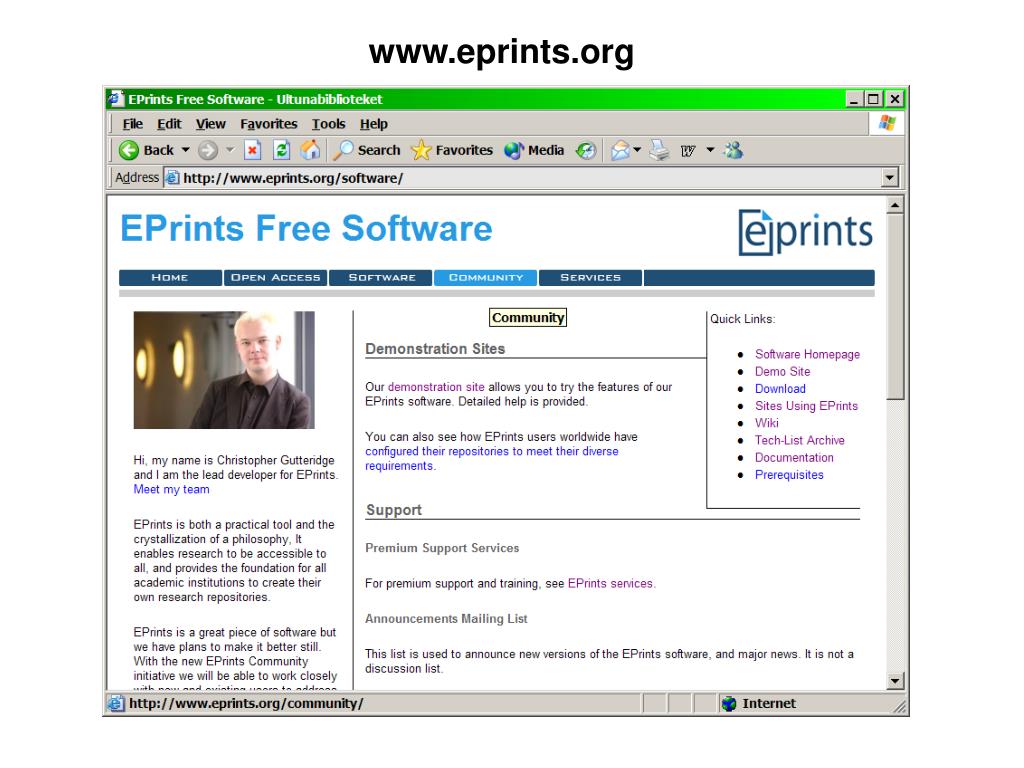This screenshot has width=1024, height=768.
Task: Open Prerequisites quick link
Action: tap(789, 475)
